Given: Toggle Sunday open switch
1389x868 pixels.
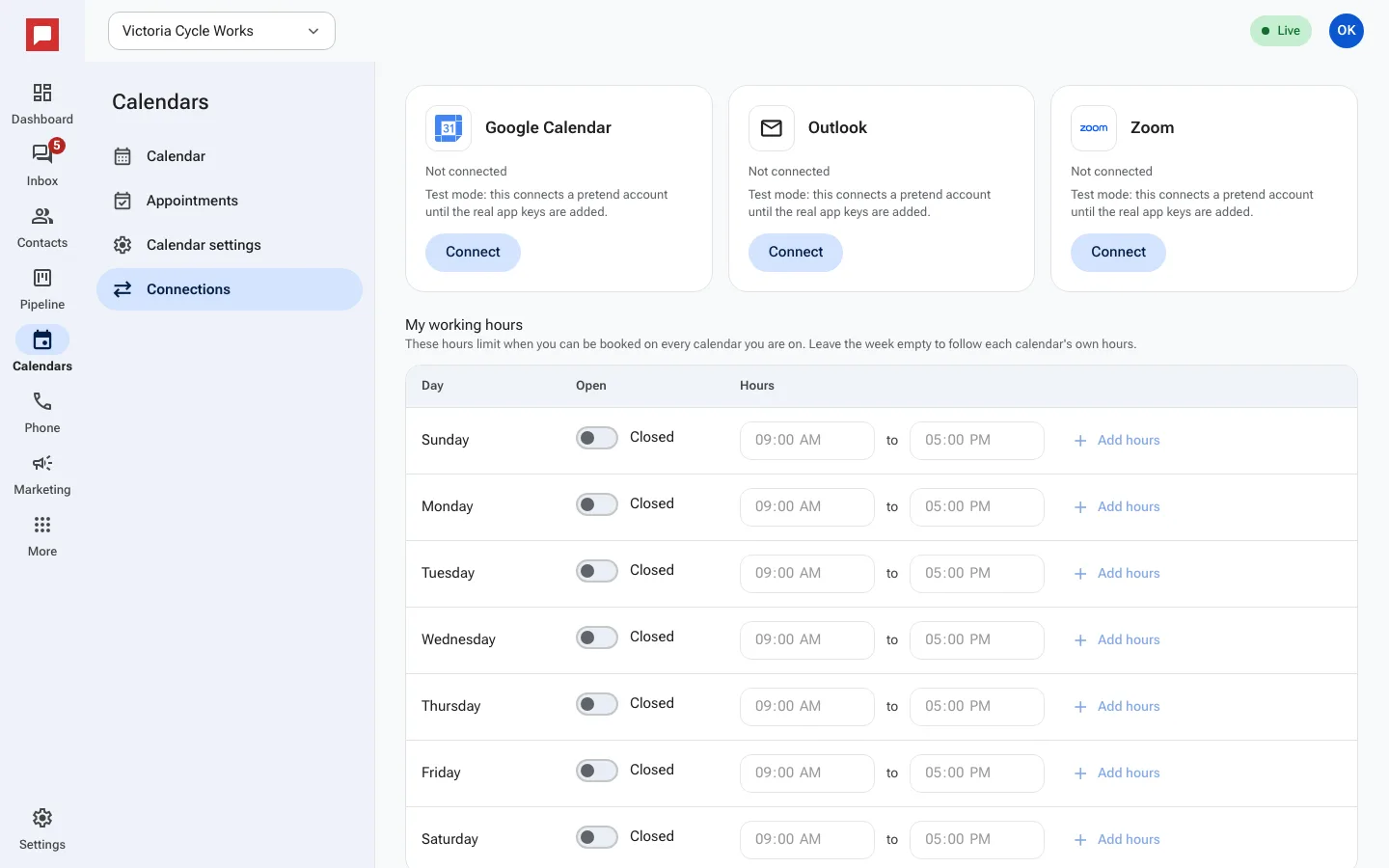Looking at the screenshot, I should tap(597, 438).
